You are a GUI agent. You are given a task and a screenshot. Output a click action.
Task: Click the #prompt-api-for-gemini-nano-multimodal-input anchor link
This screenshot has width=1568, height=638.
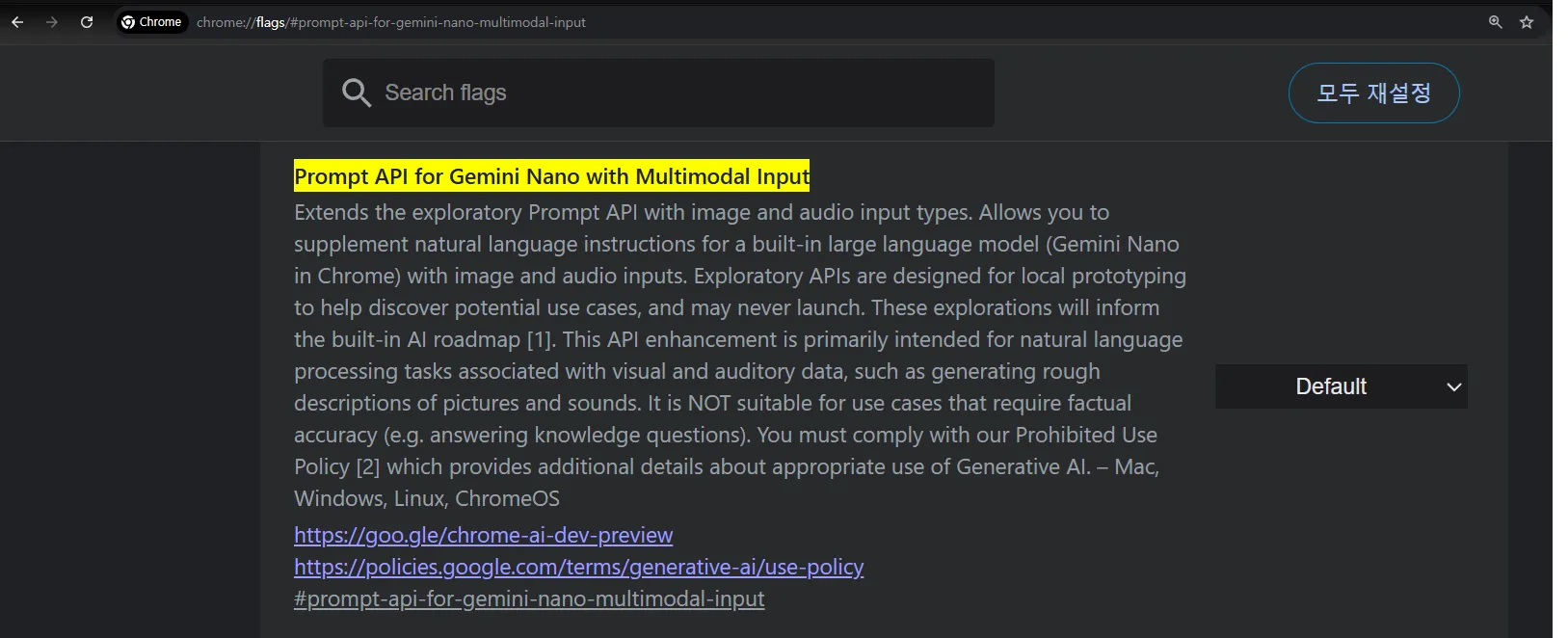point(529,598)
